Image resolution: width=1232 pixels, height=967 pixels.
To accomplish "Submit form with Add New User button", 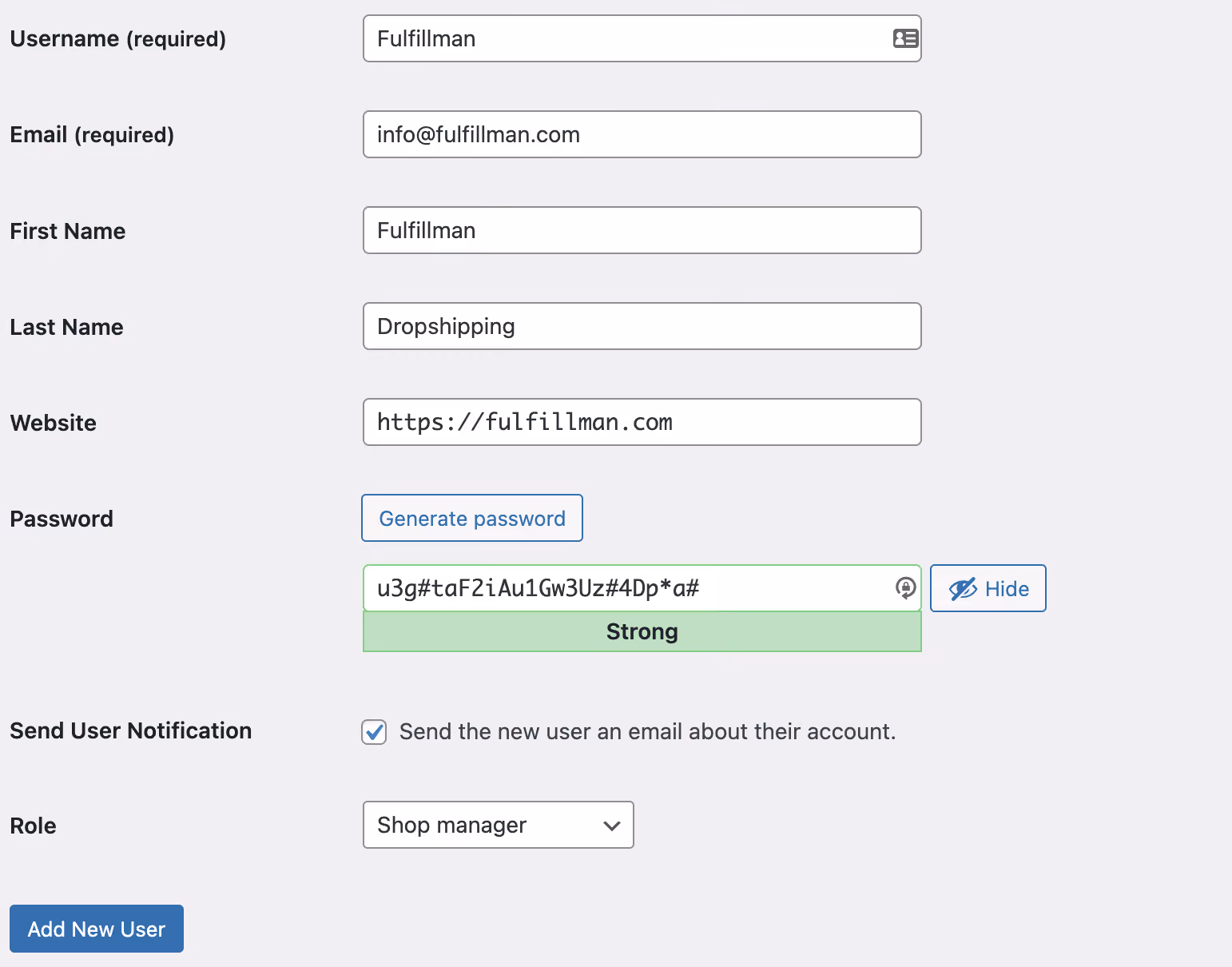I will pos(97,929).
